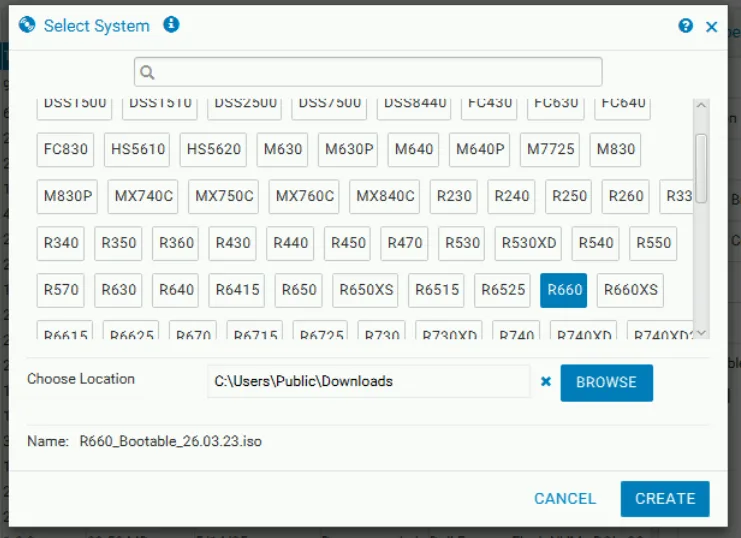Open help via the question mark icon

pos(685,26)
